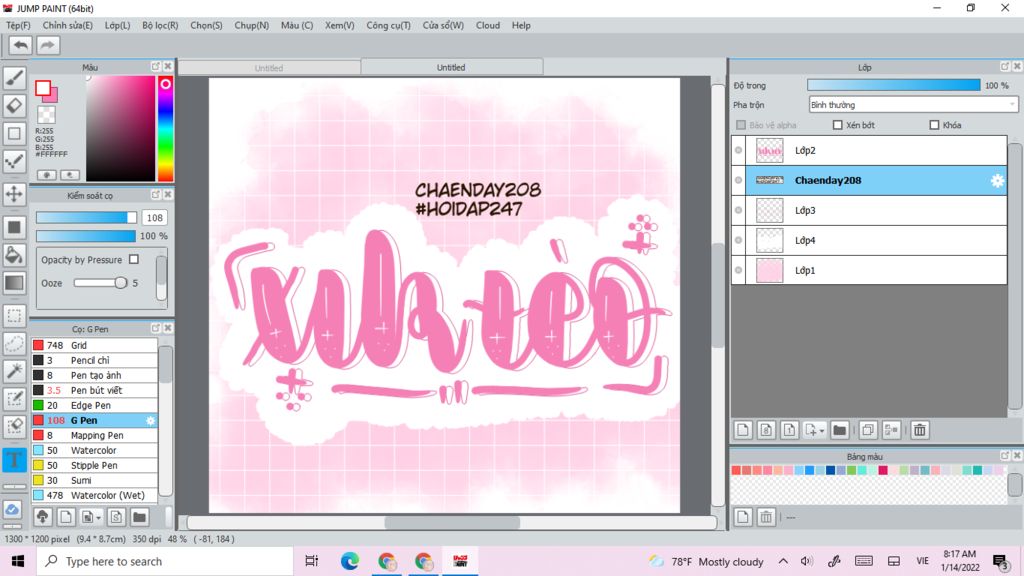Open the Lớp(L) menu

pyautogui.click(x=118, y=25)
